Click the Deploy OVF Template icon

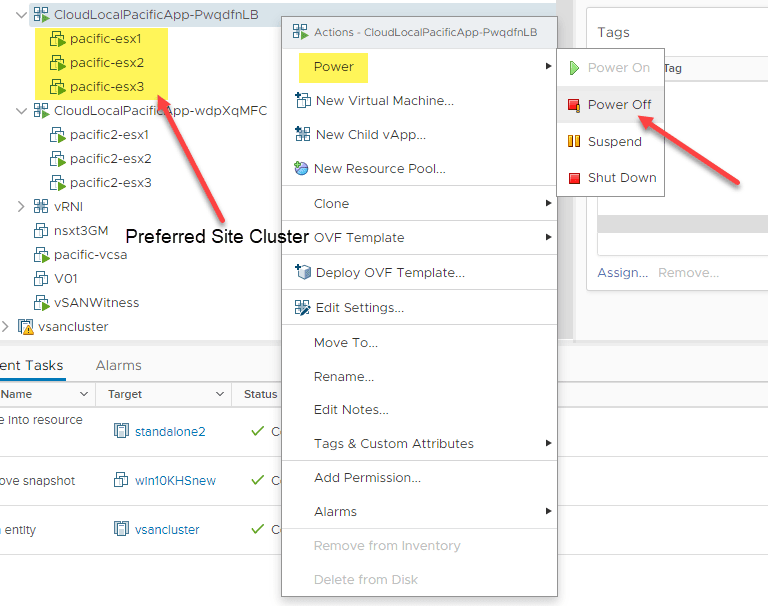tap(301, 272)
